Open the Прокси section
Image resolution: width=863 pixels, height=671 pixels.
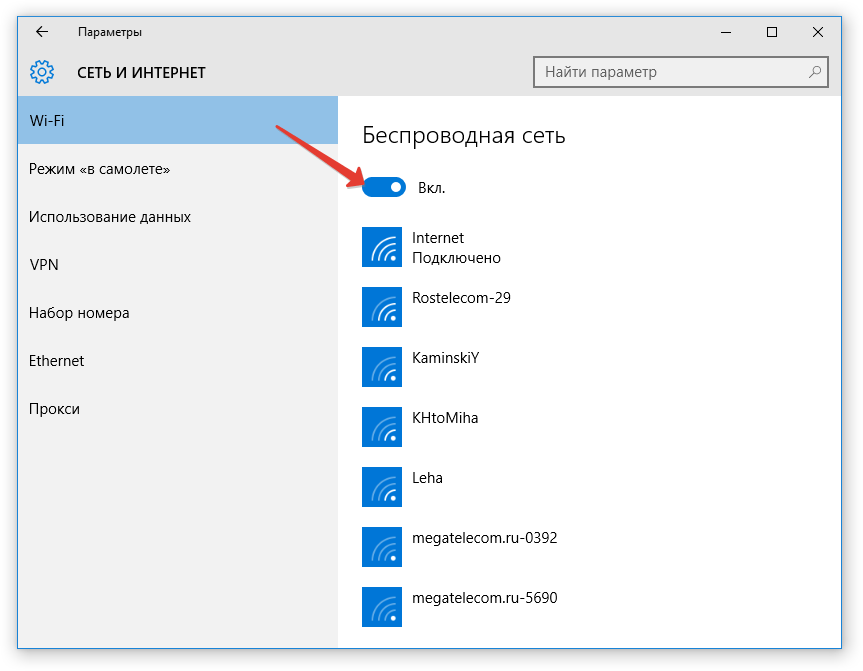click(178, 409)
